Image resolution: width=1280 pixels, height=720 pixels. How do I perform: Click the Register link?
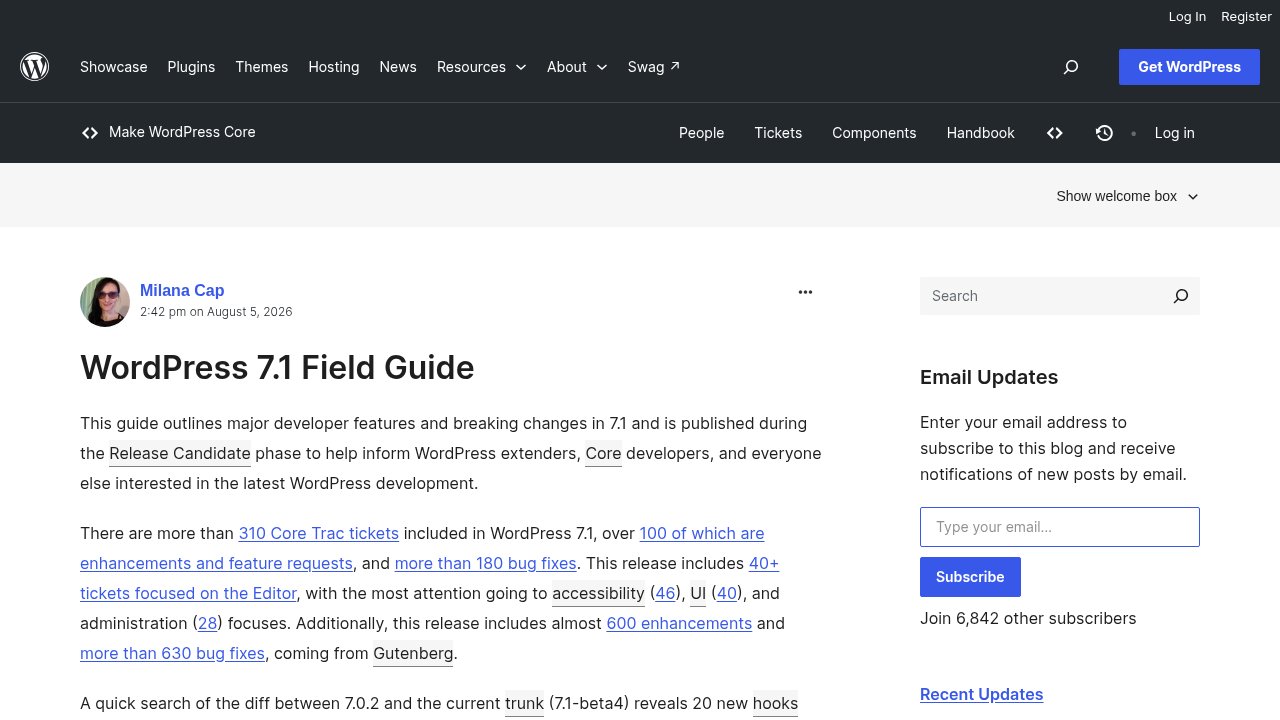point(1246,16)
